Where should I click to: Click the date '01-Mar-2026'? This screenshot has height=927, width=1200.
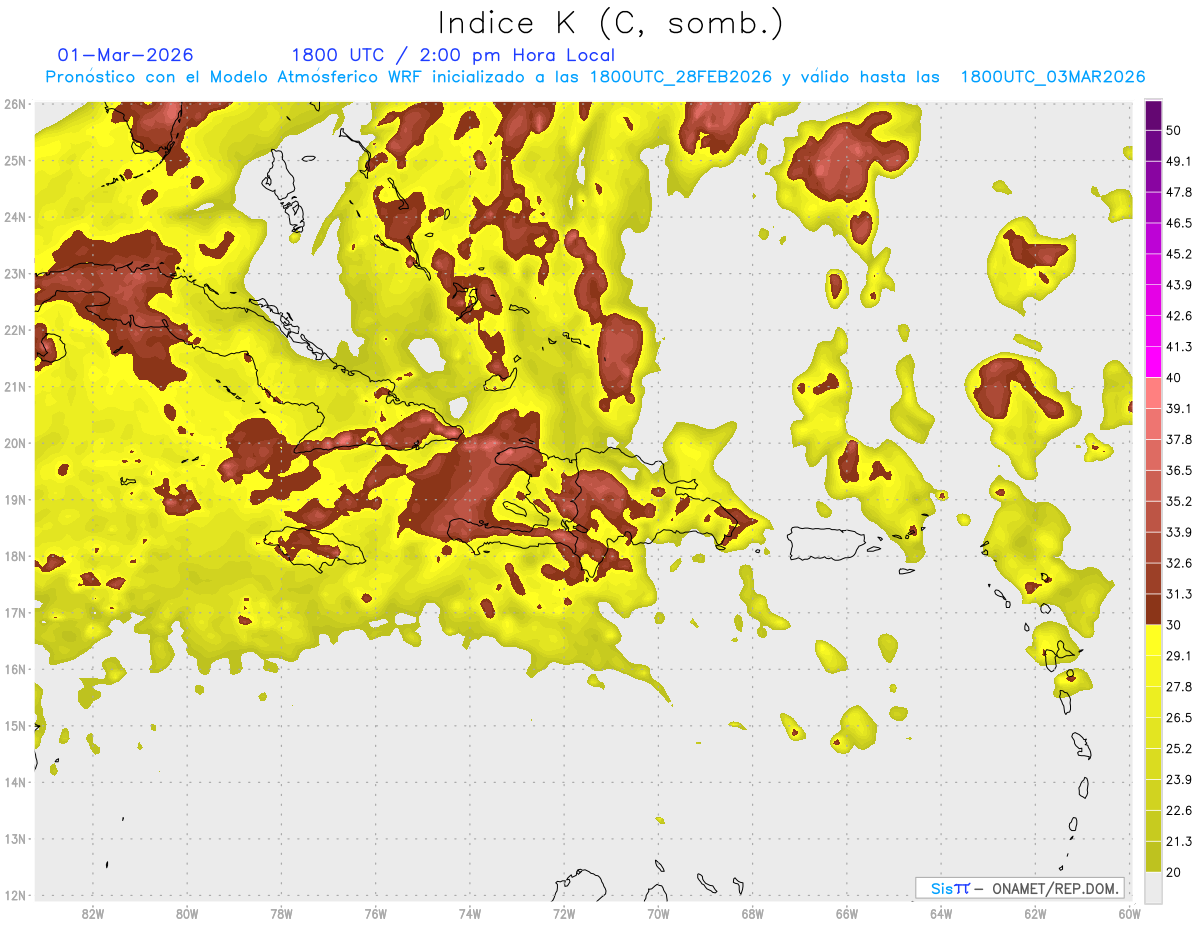point(126,55)
